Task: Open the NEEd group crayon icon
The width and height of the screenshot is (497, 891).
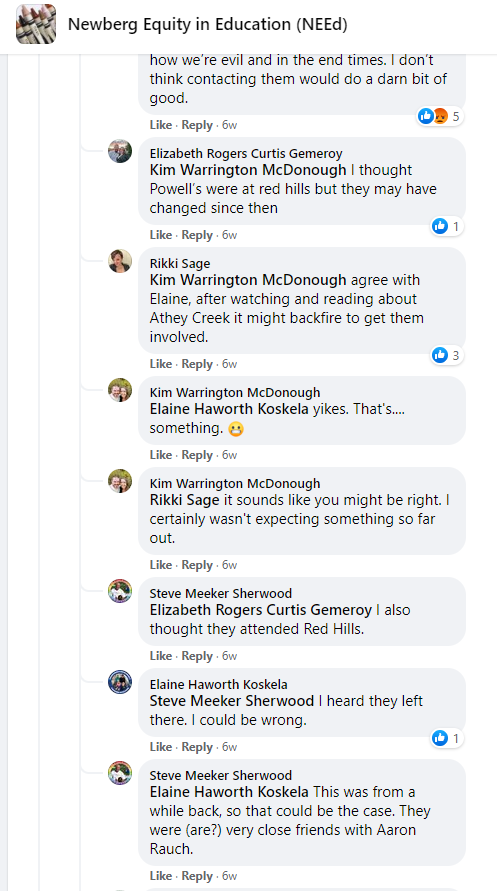Action: pyautogui.click(x=36, y=24)
